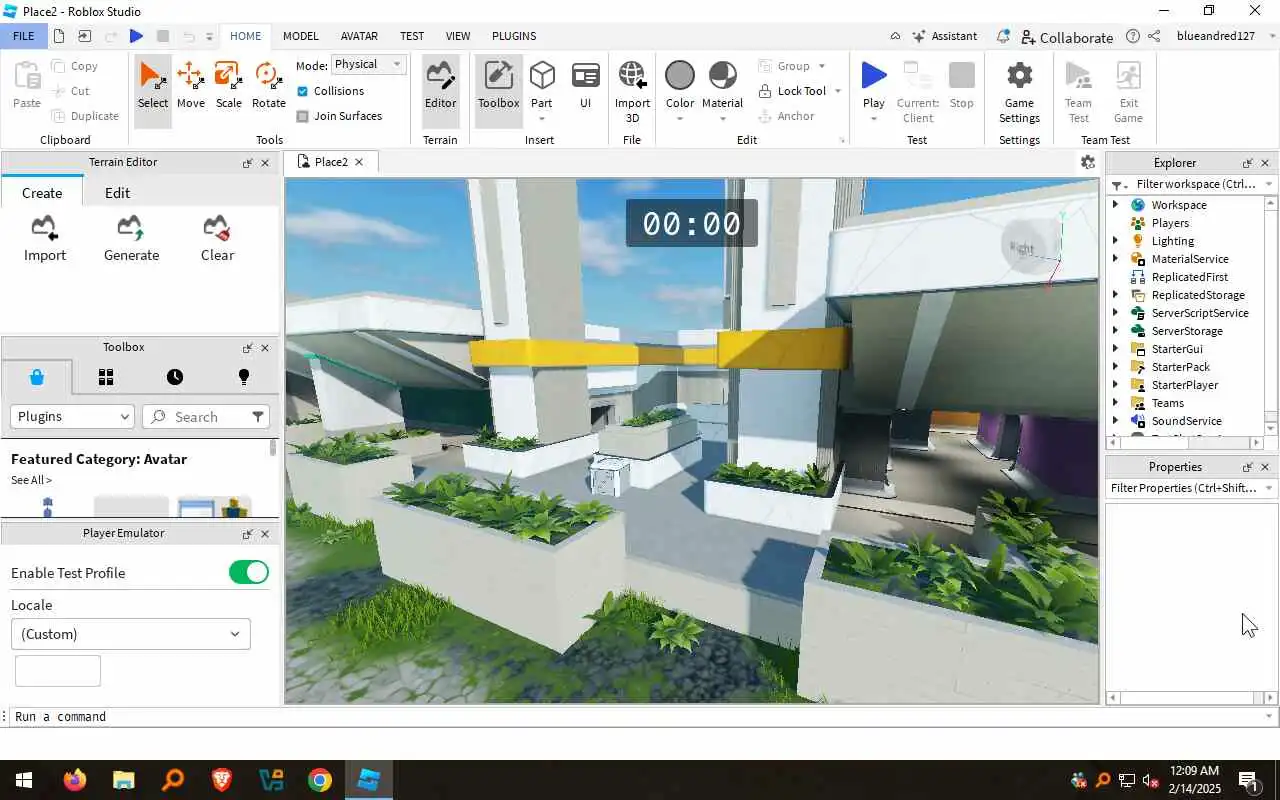Click the Material sphere icon

(x=722, y=76)
